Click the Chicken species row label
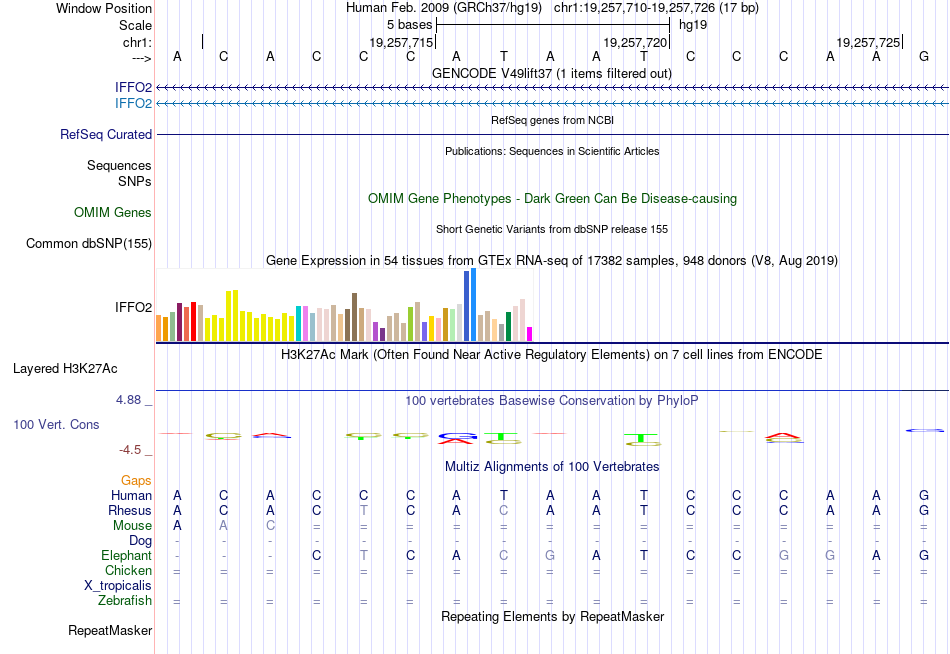 [128, 570]
